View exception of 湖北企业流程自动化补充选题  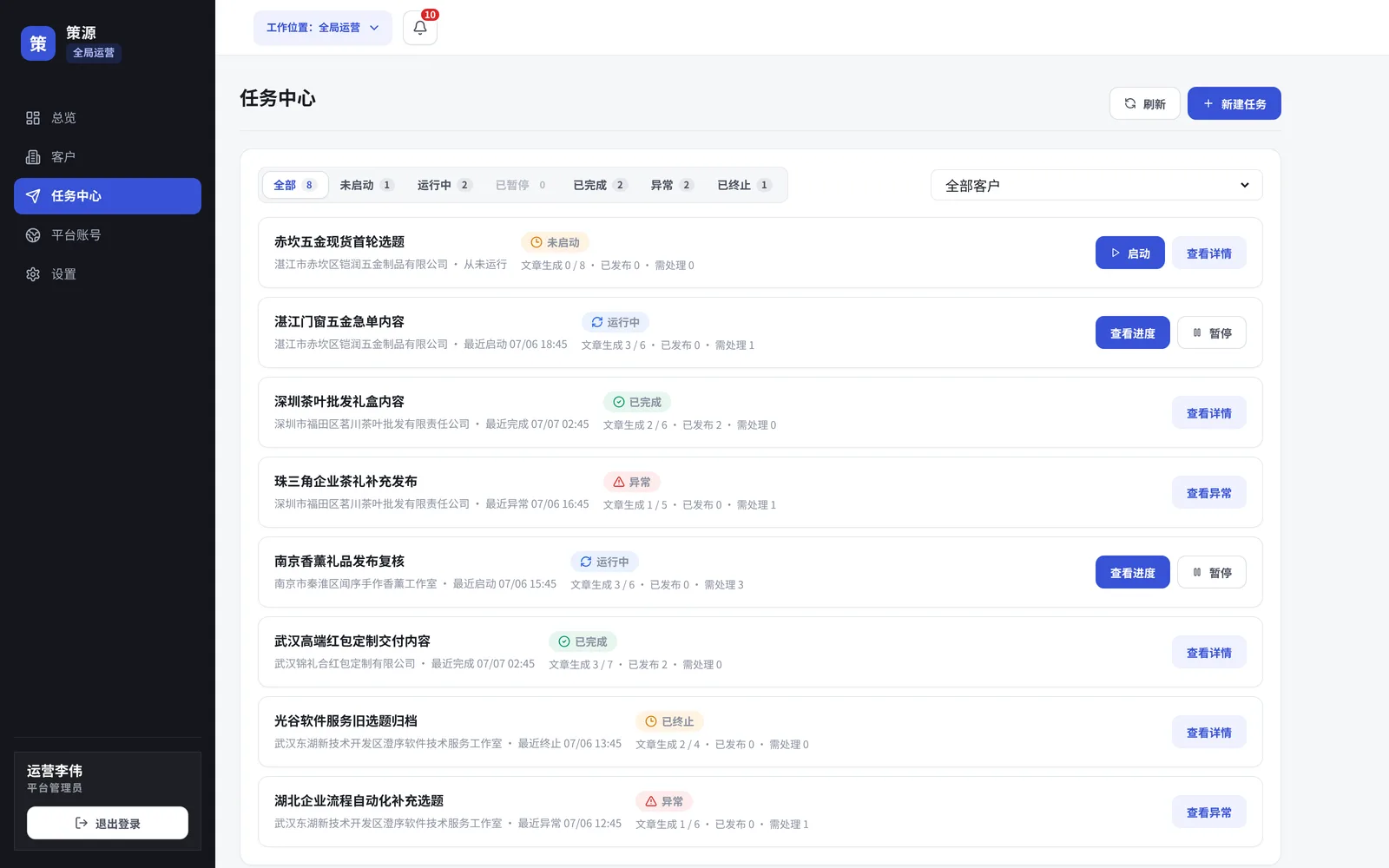(x=1209, y=812)
